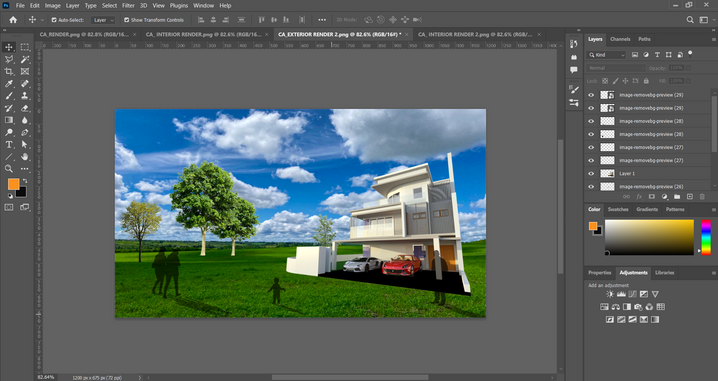Create a new layer icon
718x381 pixels.
pyautogui.click(x=690, y=196)
